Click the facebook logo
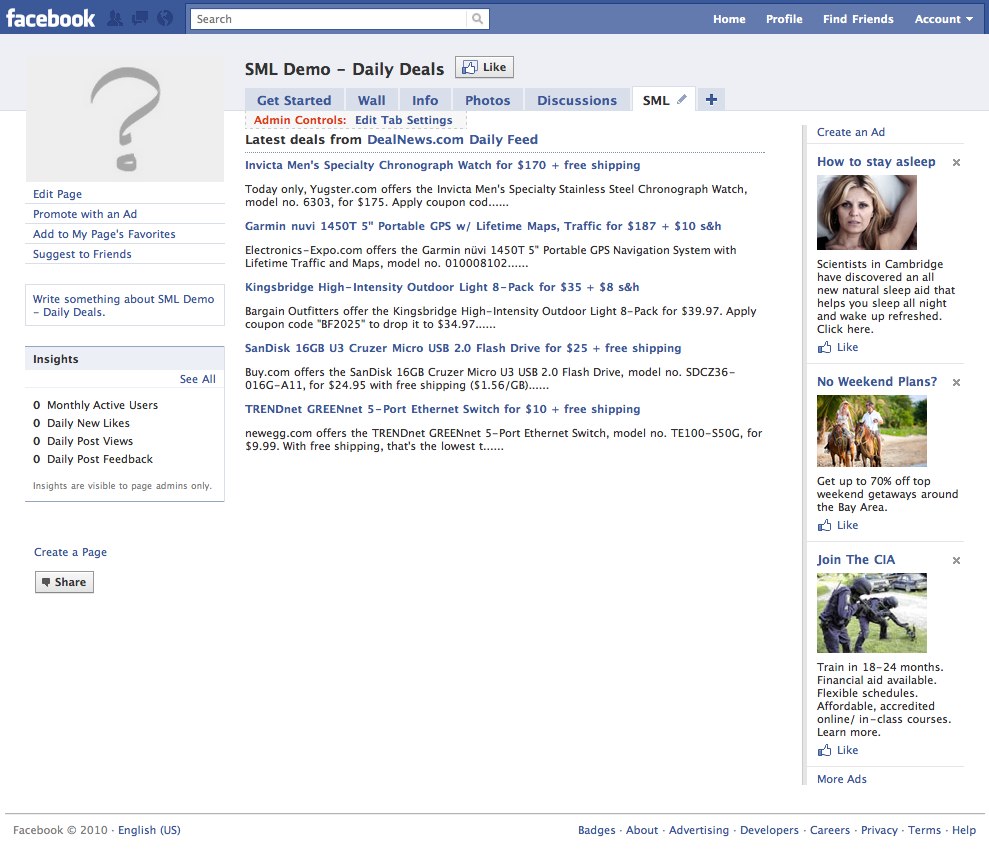 tap(50, 18)
